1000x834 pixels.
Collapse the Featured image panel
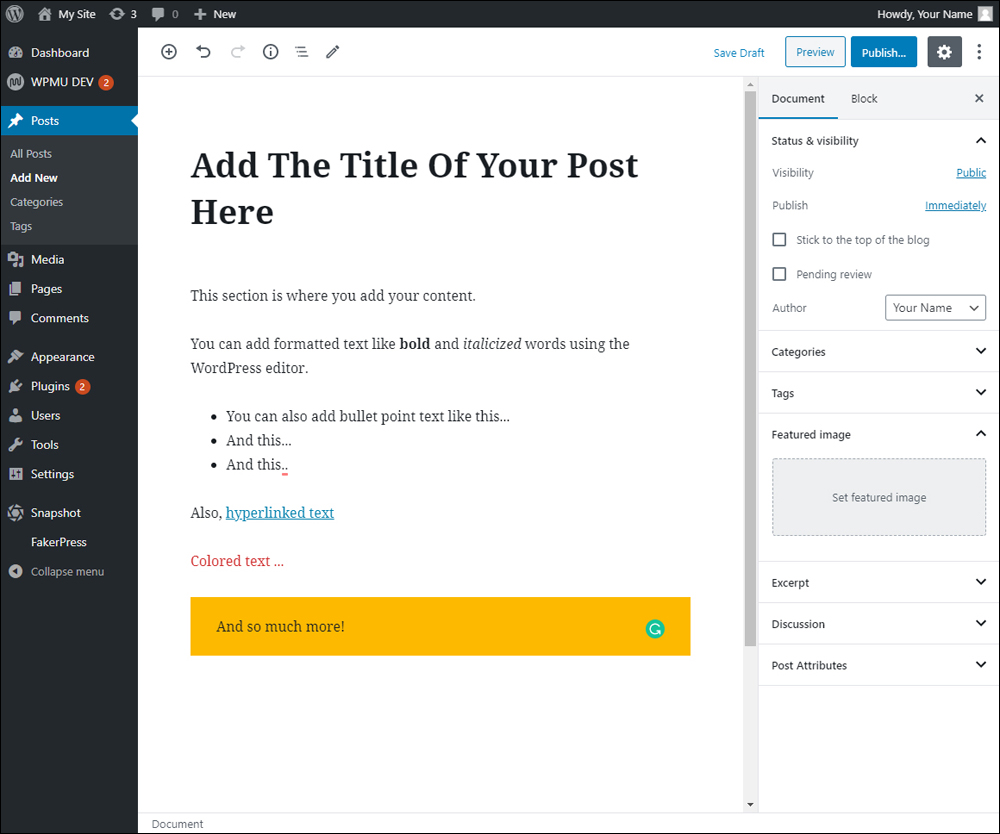pyautogui.click(x=980, y=434)
